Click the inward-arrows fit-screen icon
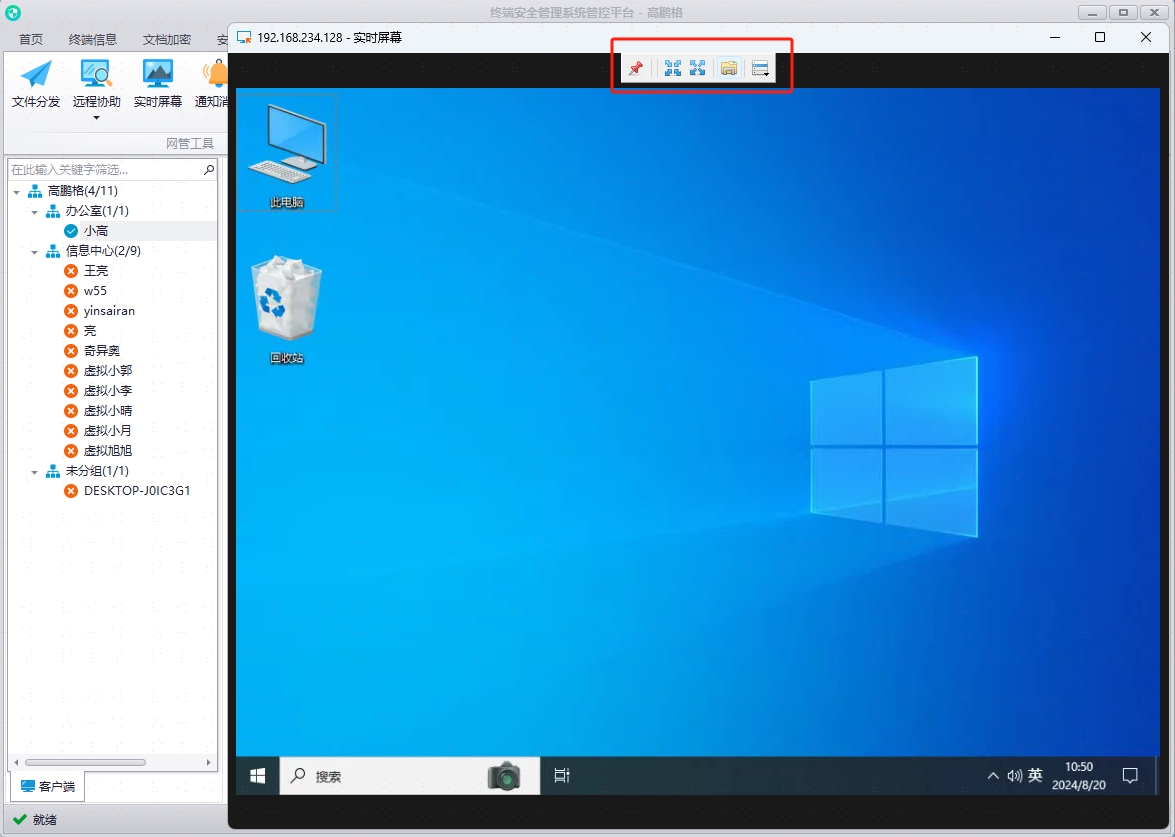Viewport: 1175px width, 837px height. pyautogui.click(x=673, y=68)
